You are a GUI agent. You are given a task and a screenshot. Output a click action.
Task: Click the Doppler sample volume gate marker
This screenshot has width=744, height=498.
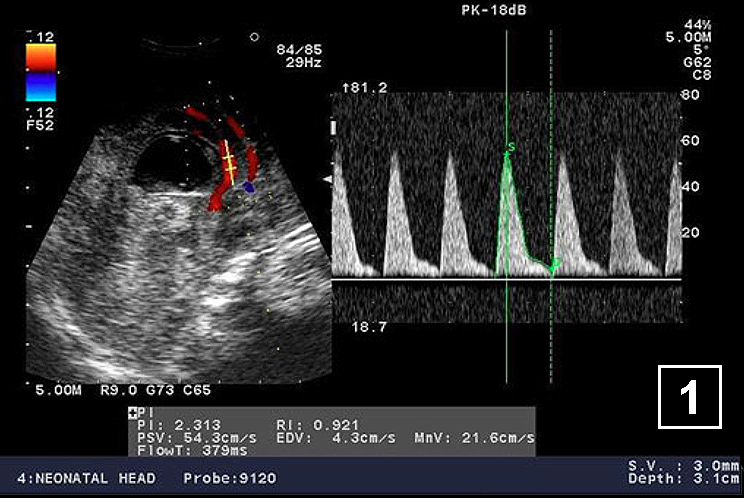[229, 161]
